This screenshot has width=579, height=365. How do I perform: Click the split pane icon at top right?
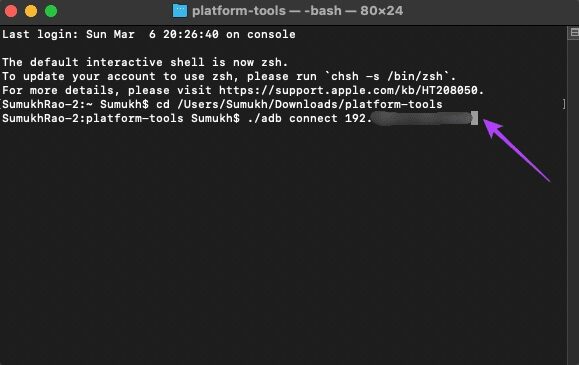[574, 33]
